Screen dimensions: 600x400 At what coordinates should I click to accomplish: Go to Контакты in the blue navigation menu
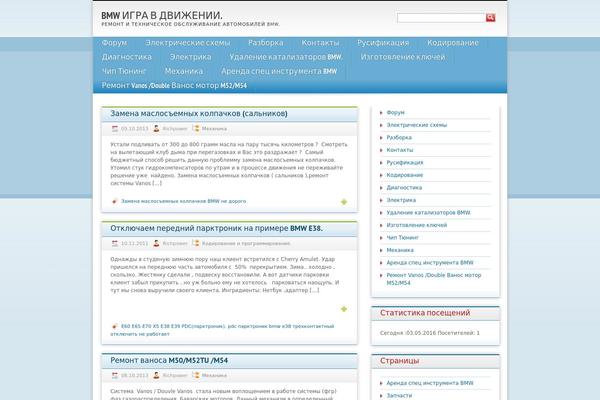click(x=320, y=42)
